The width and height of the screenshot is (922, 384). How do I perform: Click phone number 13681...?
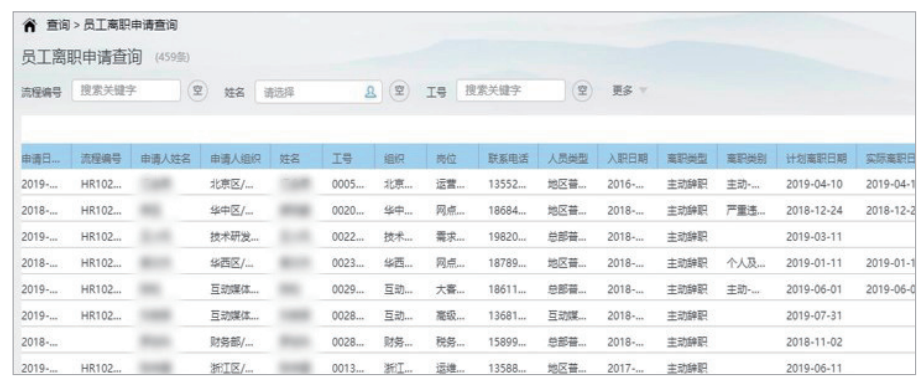coord(508,316)
